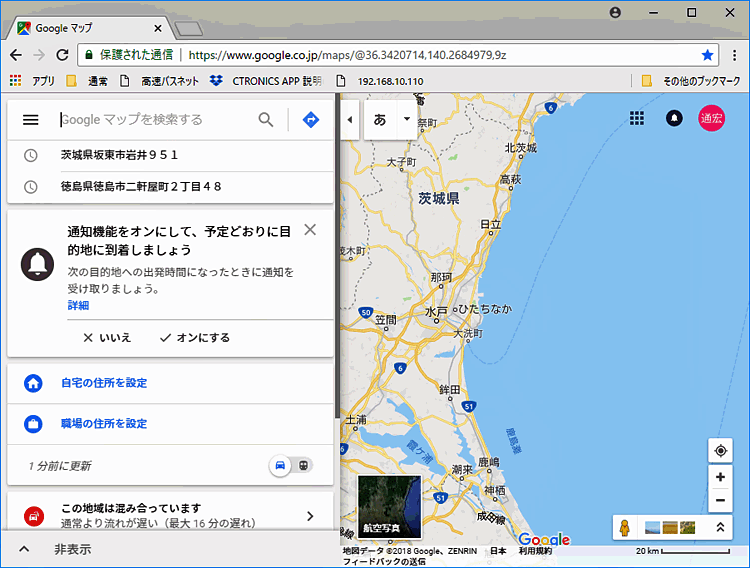Decline notifications with いいえ
Screen dimensions: 750x568
(107, 338)
